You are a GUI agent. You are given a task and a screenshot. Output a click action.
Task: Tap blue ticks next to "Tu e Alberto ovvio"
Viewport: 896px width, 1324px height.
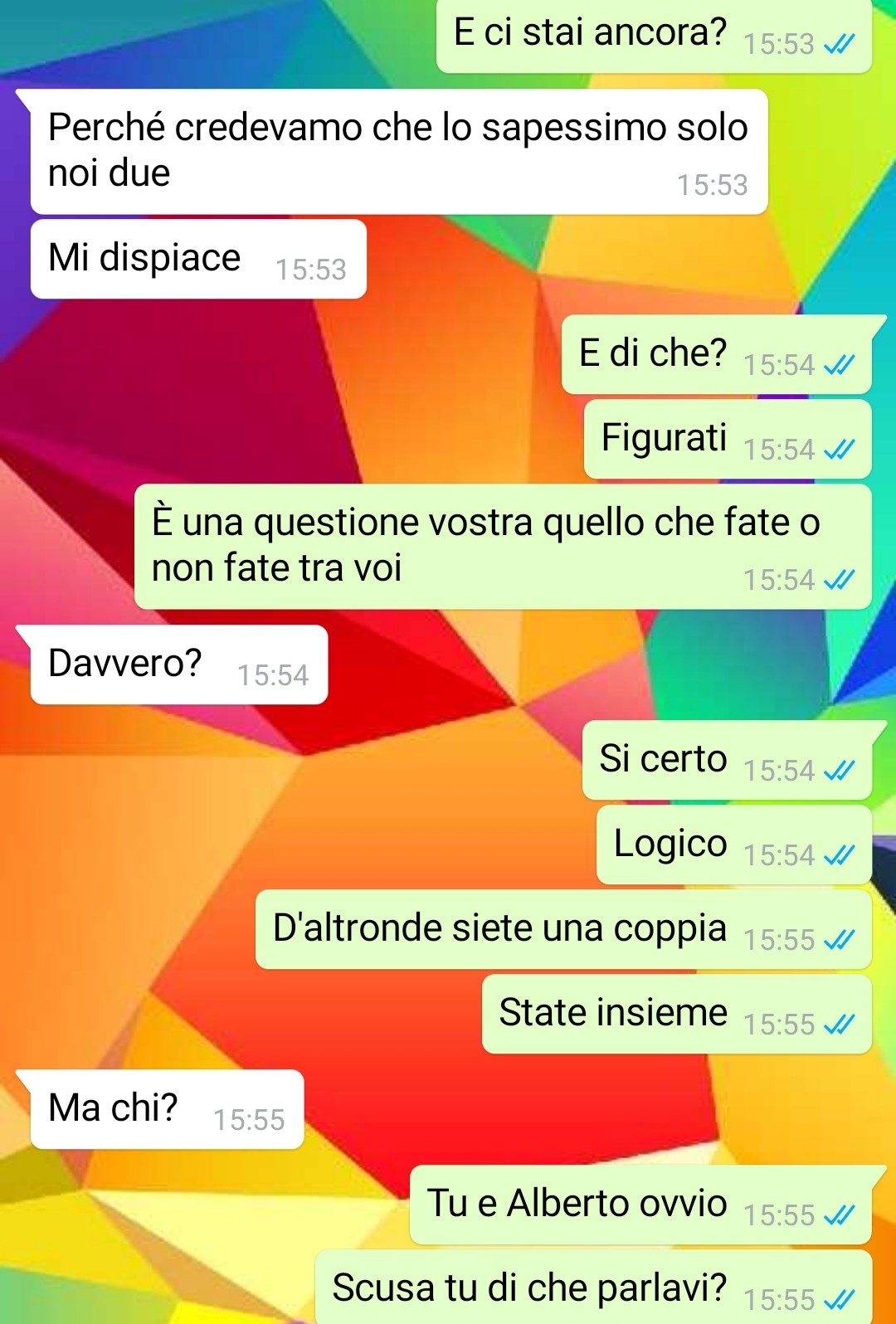[x=839, y=1215]
